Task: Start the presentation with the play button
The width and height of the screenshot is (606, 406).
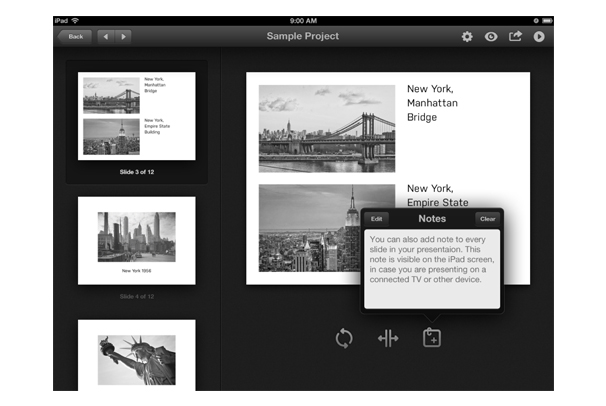Action: pyautogui.click(x=540, y=37)
